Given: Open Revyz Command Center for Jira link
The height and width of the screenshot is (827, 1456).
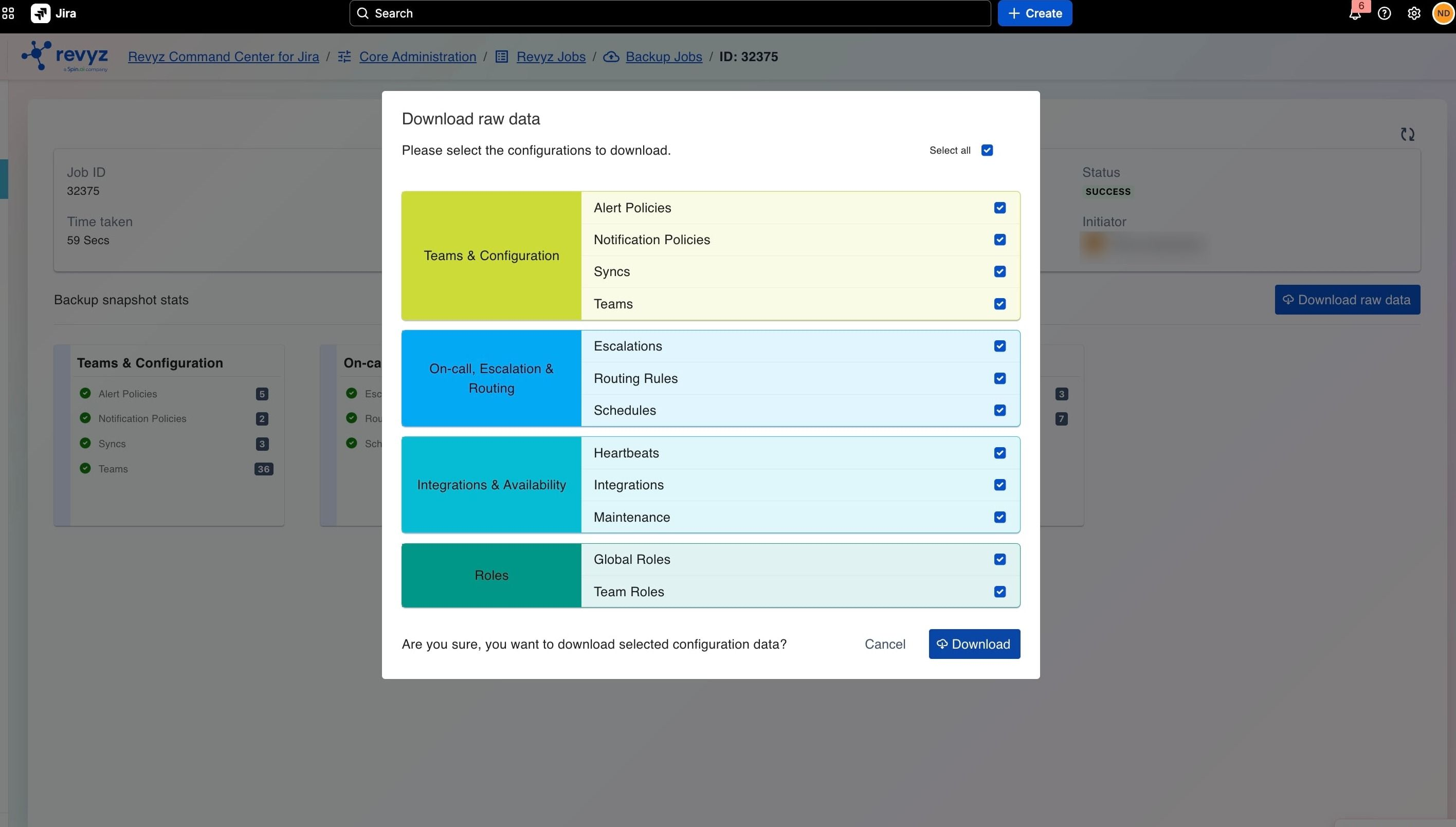Looking at the screenshot, I should (223, 56).
